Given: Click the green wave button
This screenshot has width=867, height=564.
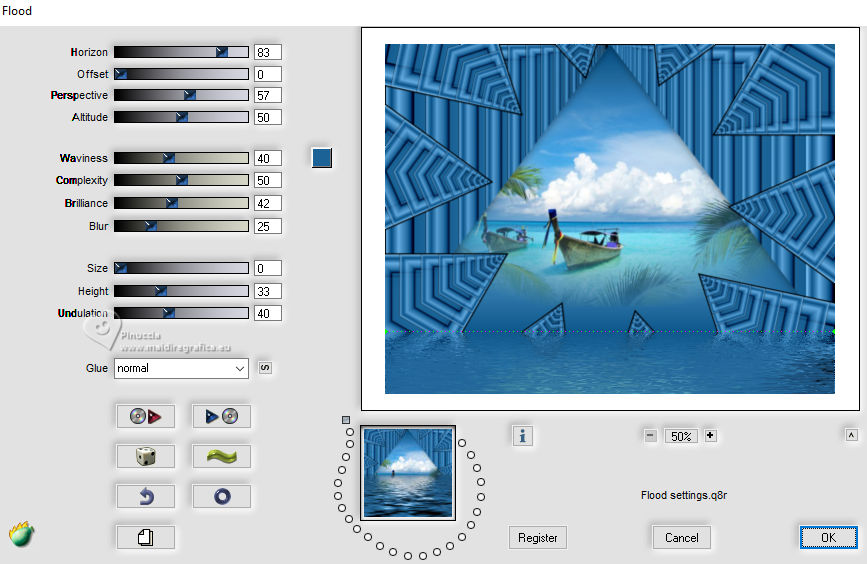Looking at the screenshot, I should point(221,456).
